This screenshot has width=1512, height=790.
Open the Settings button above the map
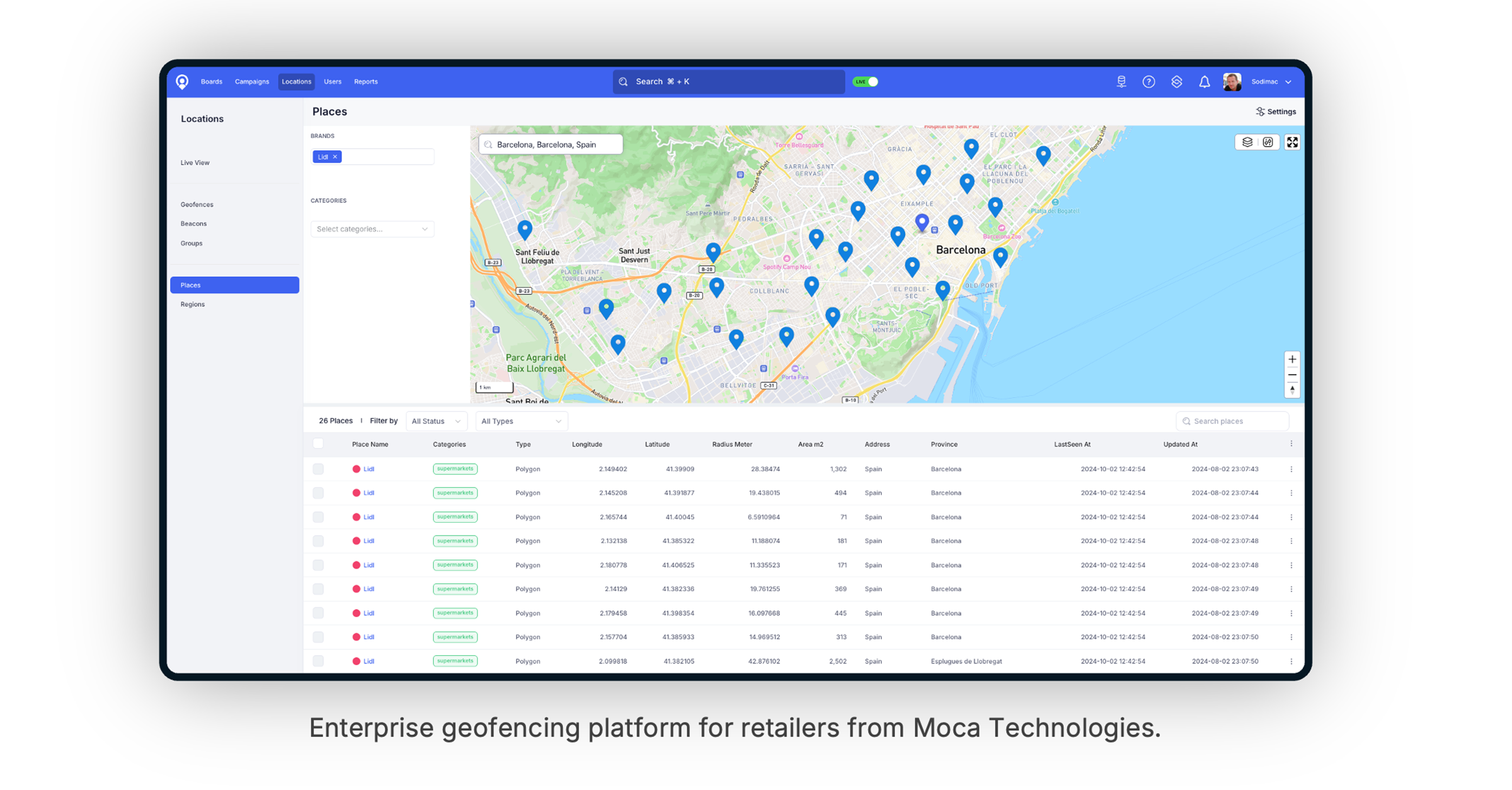point(1275,112)
